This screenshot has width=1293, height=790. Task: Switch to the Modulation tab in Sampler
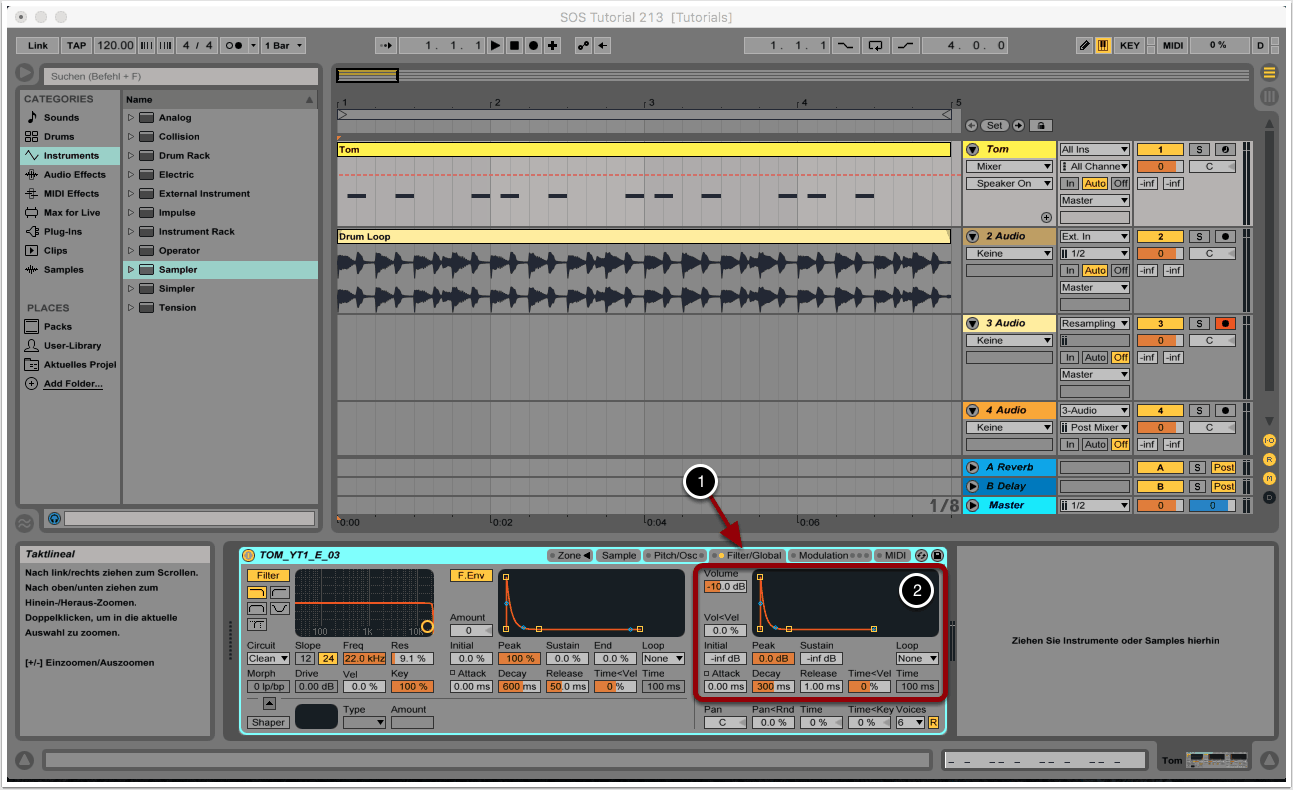tap(823, 555)
